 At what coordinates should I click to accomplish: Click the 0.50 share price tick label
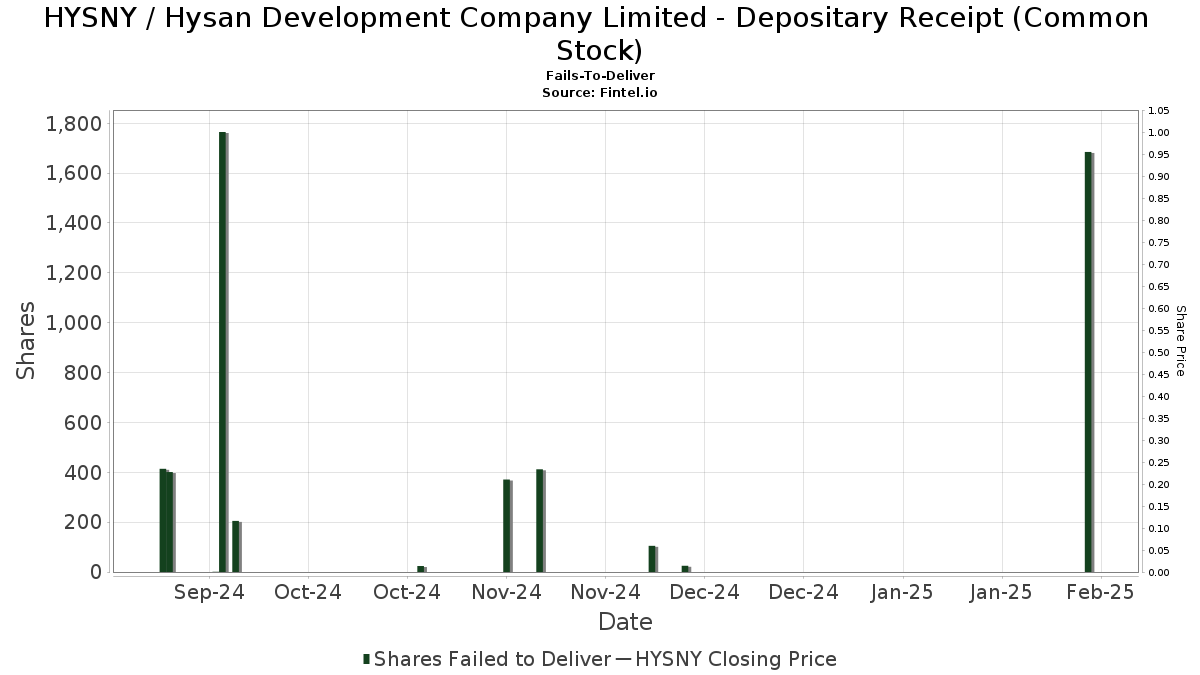1159,353
